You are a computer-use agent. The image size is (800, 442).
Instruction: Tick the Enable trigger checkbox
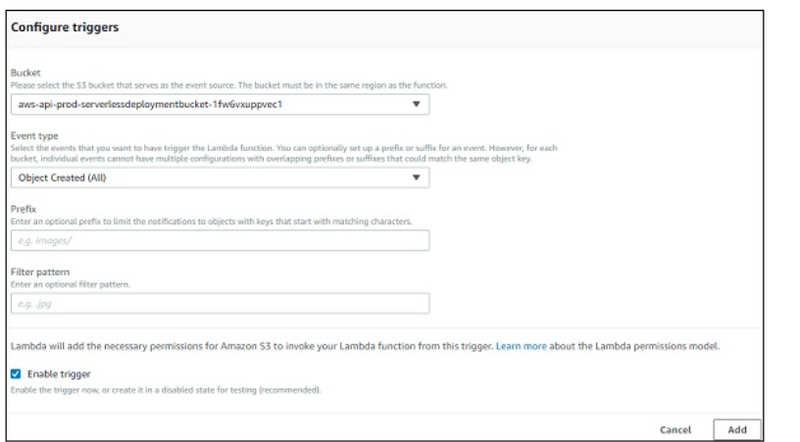click(x=16, y=373)
